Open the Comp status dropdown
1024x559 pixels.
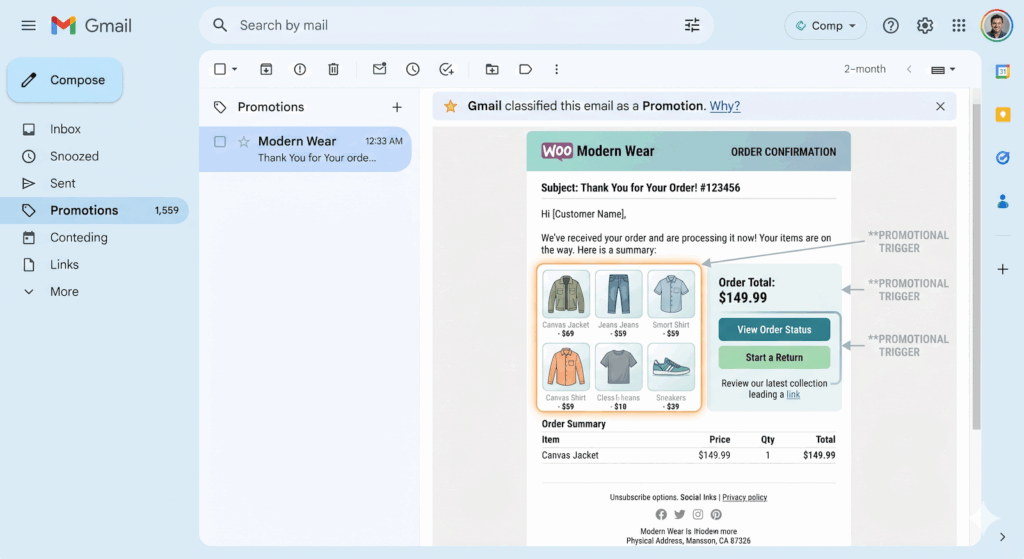click(825, 25)
